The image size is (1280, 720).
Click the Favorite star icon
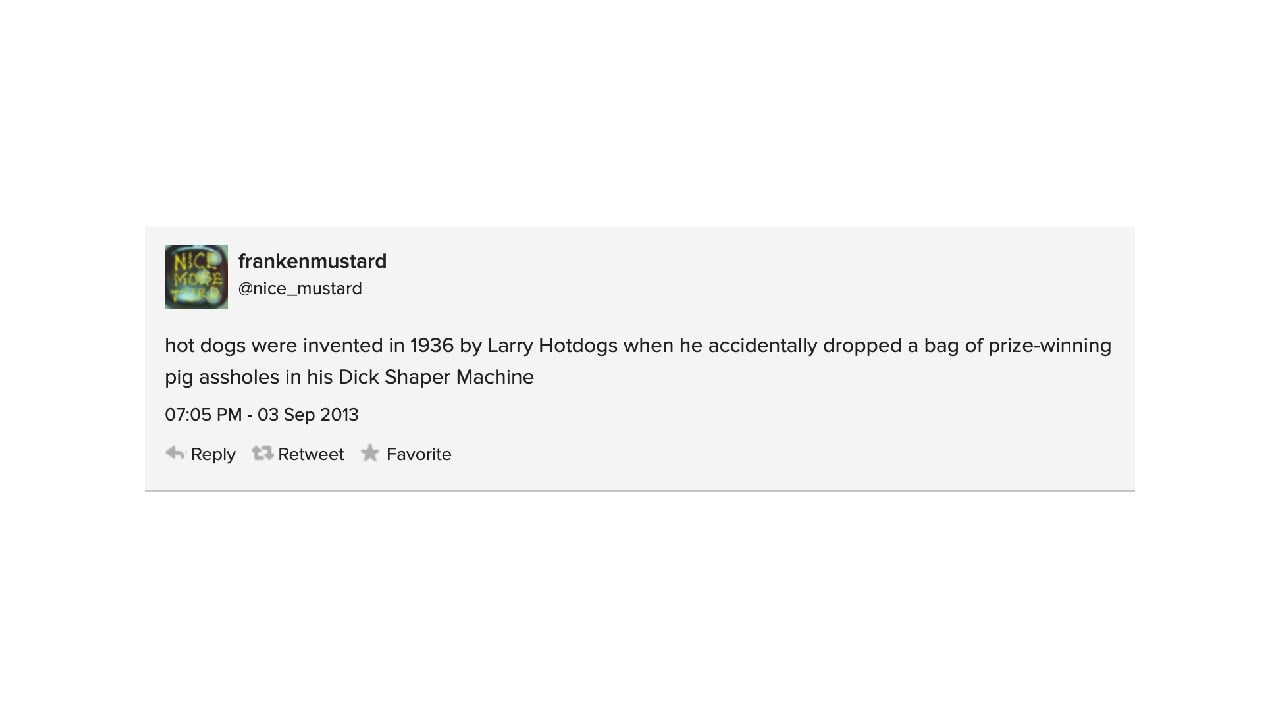pyautogui.click(x=370, y=454)
